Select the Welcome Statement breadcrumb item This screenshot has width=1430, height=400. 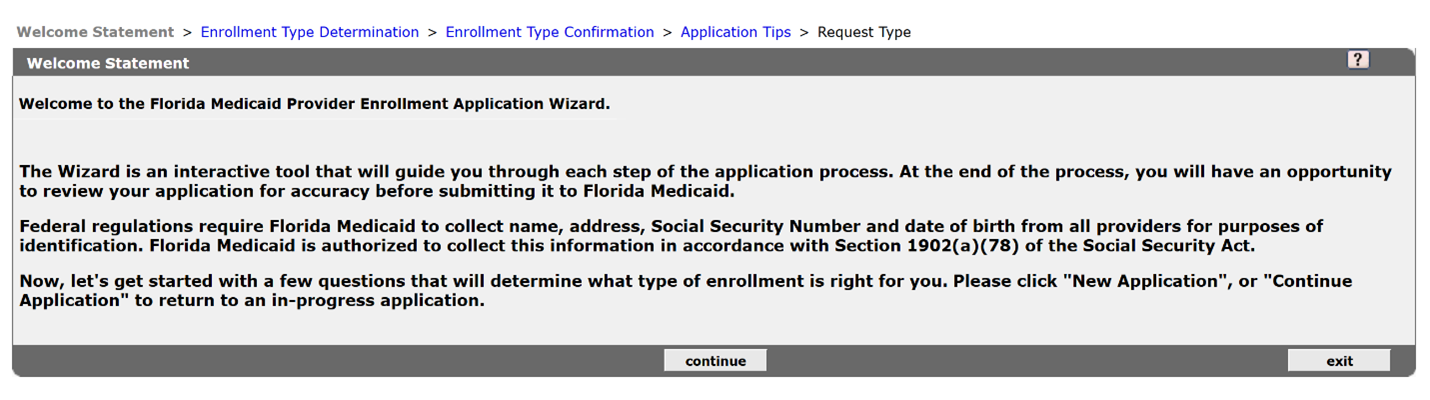[95, 32]
